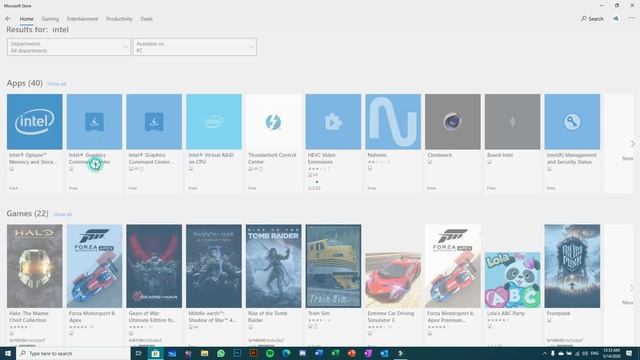
Task: Open Extreme Car Driving Simulator 3
Action: tap(393, 280)
